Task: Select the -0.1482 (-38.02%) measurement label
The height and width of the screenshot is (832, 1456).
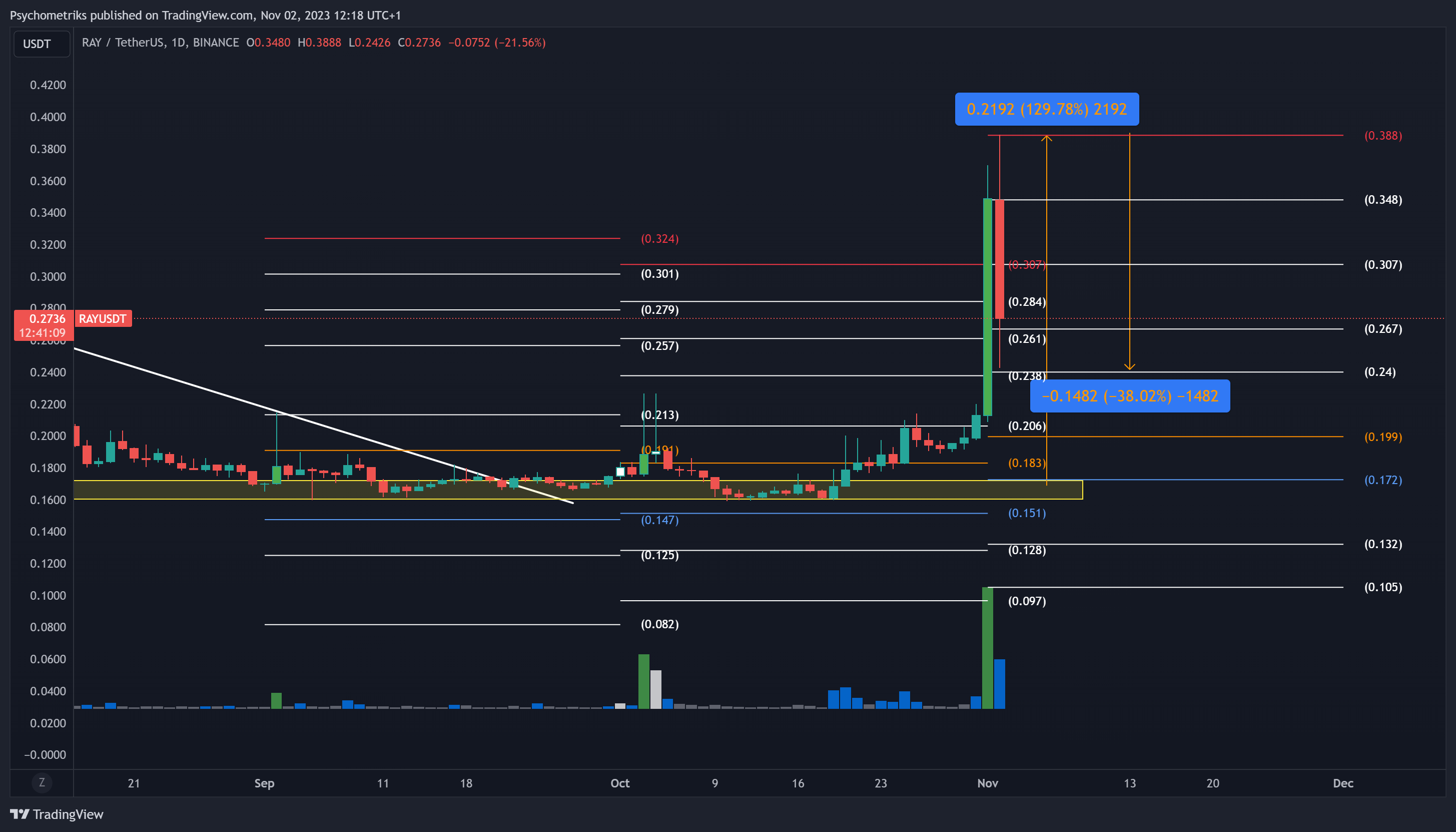Action: (x=1129, y=396)
